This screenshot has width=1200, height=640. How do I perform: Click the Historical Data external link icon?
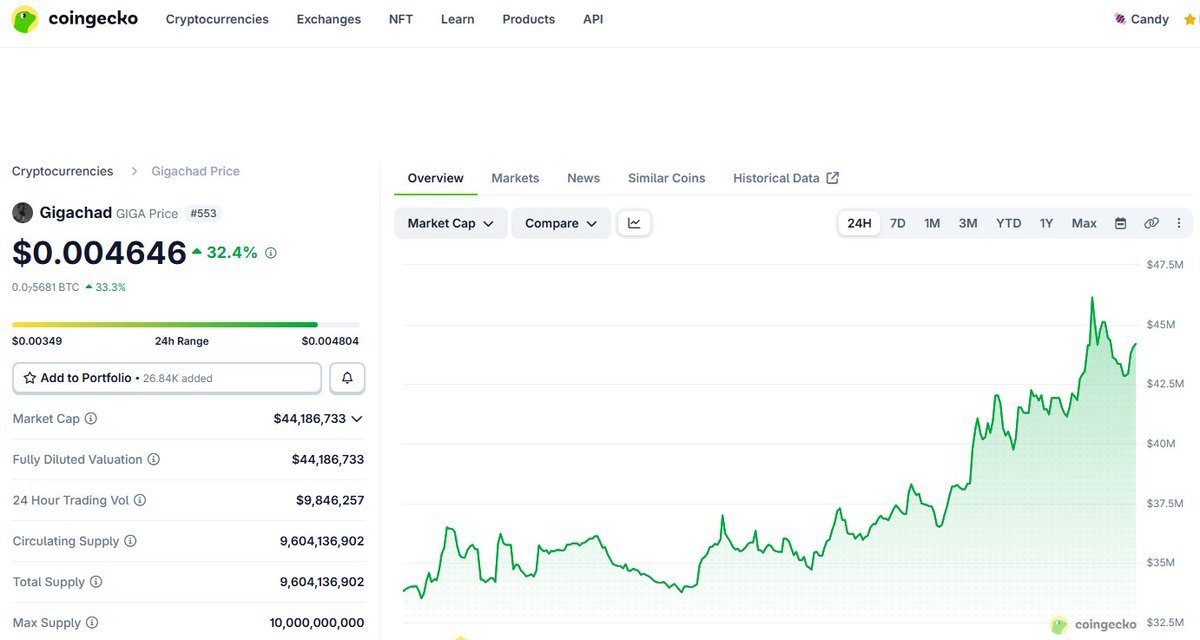(x=833, y=178)
